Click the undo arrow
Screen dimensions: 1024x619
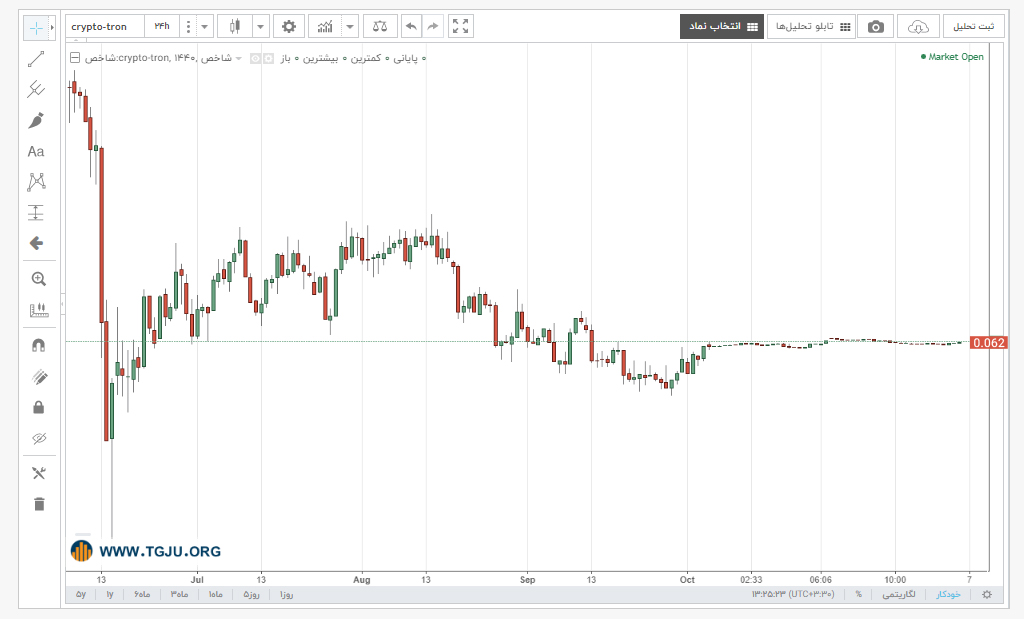pos(411,27)
